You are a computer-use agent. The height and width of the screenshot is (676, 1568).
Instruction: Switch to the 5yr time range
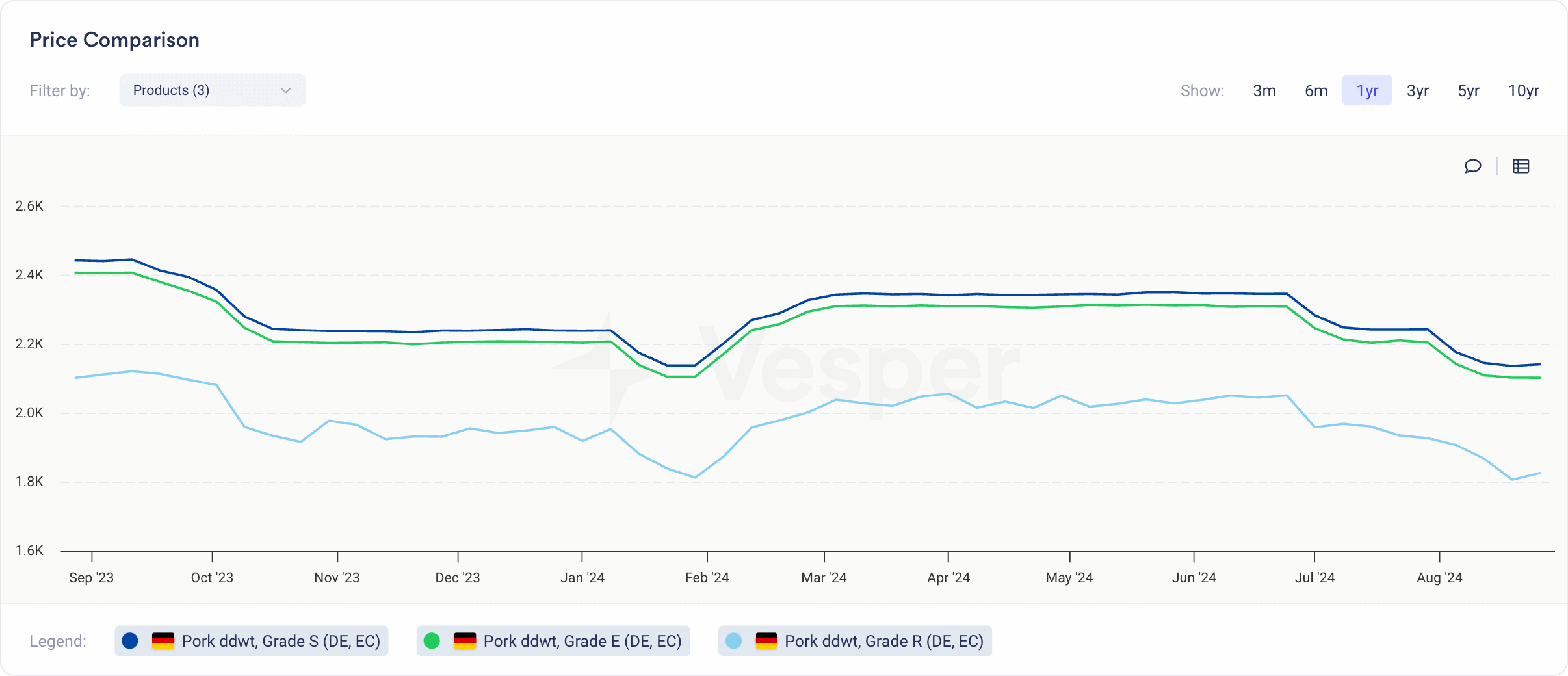click(x=1469, y=90)
